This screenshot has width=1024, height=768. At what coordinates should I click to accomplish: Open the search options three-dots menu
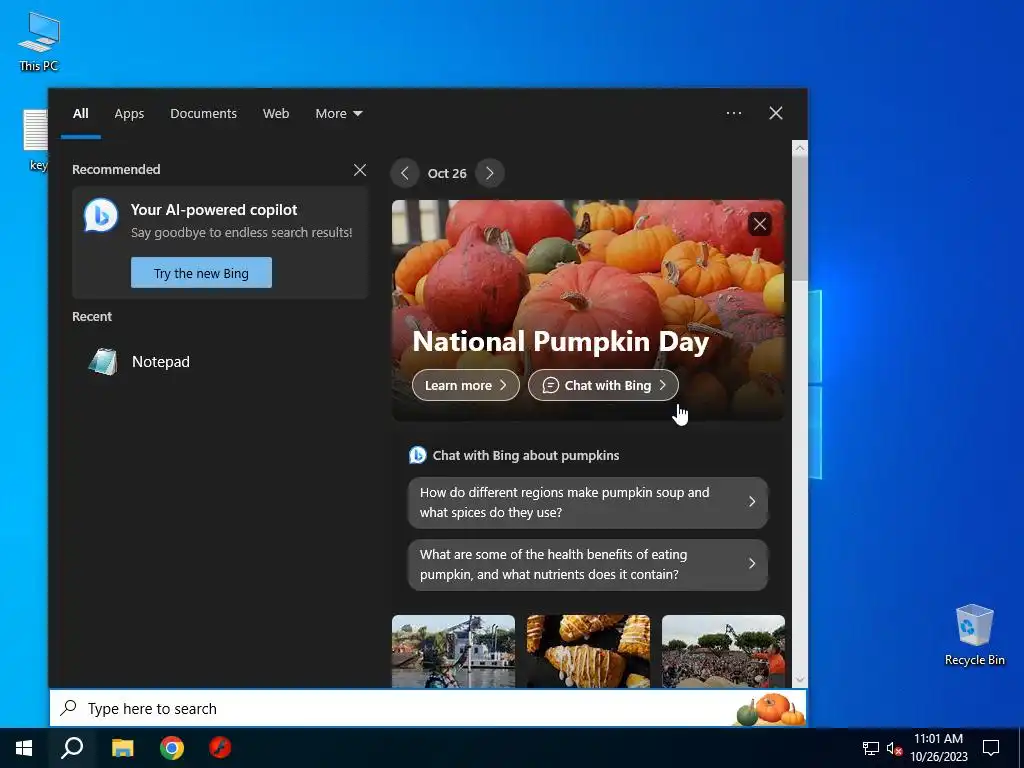click(x=734, y=113)
